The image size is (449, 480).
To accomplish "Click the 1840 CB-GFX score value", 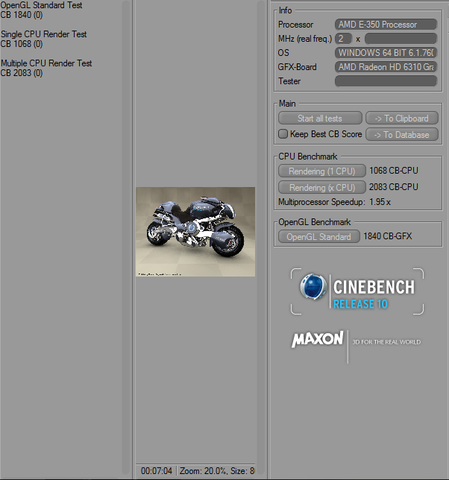I will 388,236.
